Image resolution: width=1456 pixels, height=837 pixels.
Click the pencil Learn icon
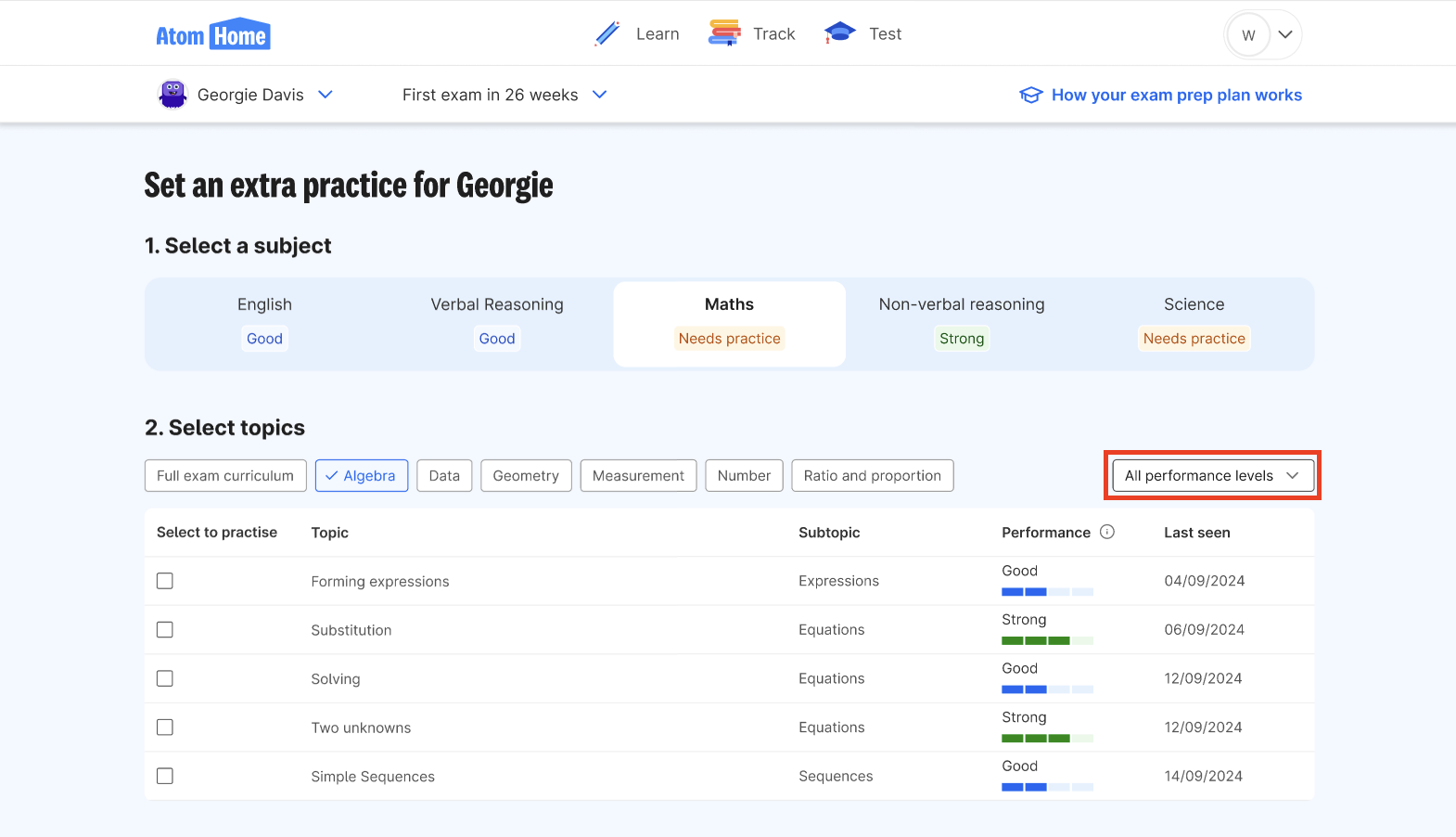pos(607,33)
